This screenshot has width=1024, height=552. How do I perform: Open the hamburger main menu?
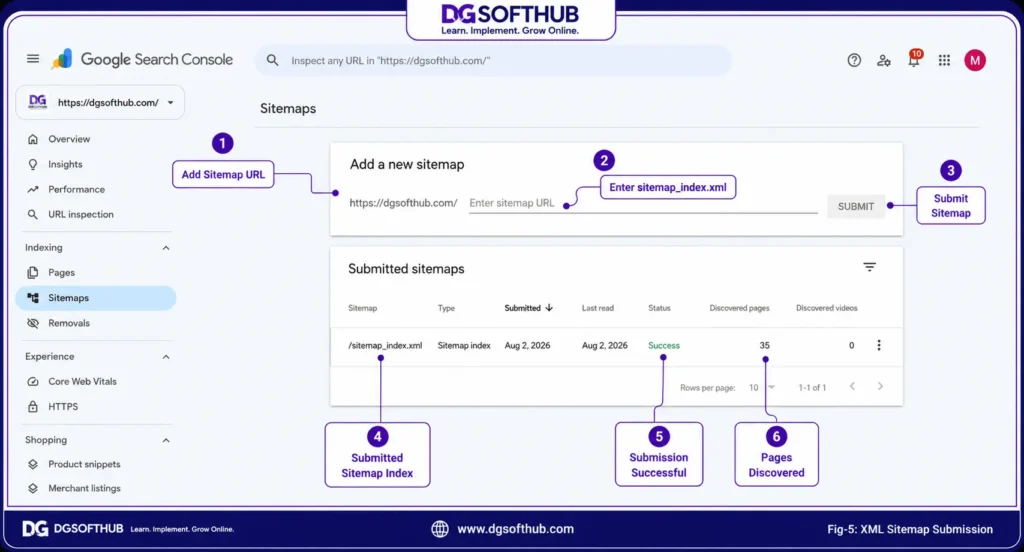coord(33,59)
